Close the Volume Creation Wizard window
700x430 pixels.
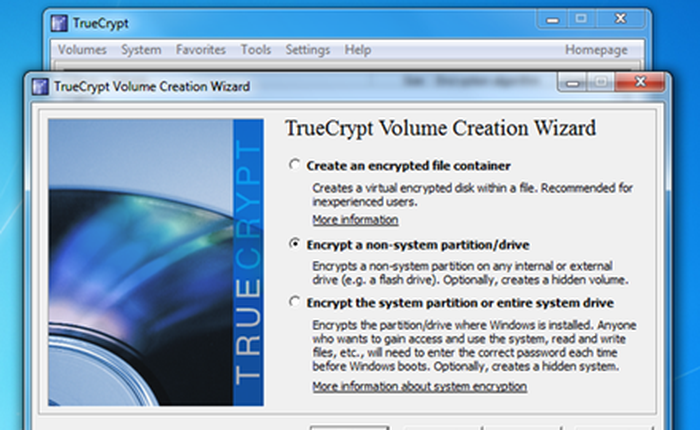[640, 82]
